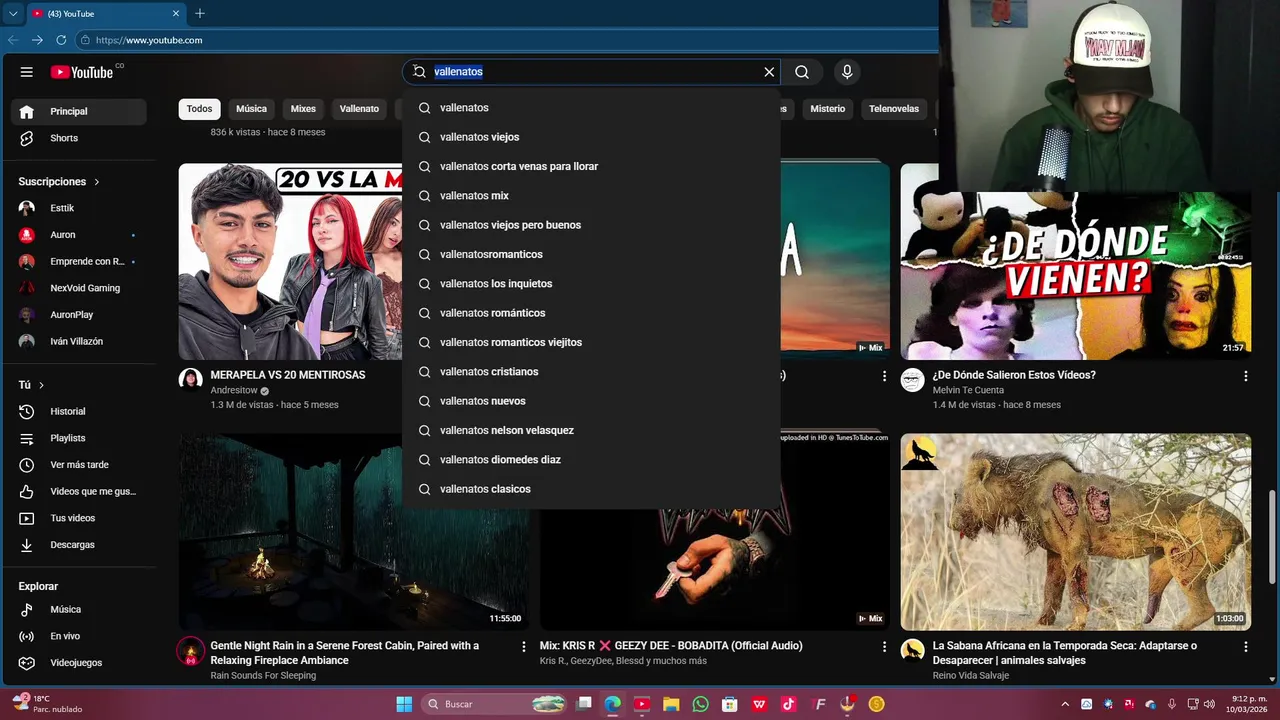1280x720 pixels.
Task: Open File Explorer from the taskbar
Action: [x=671, y=704]
